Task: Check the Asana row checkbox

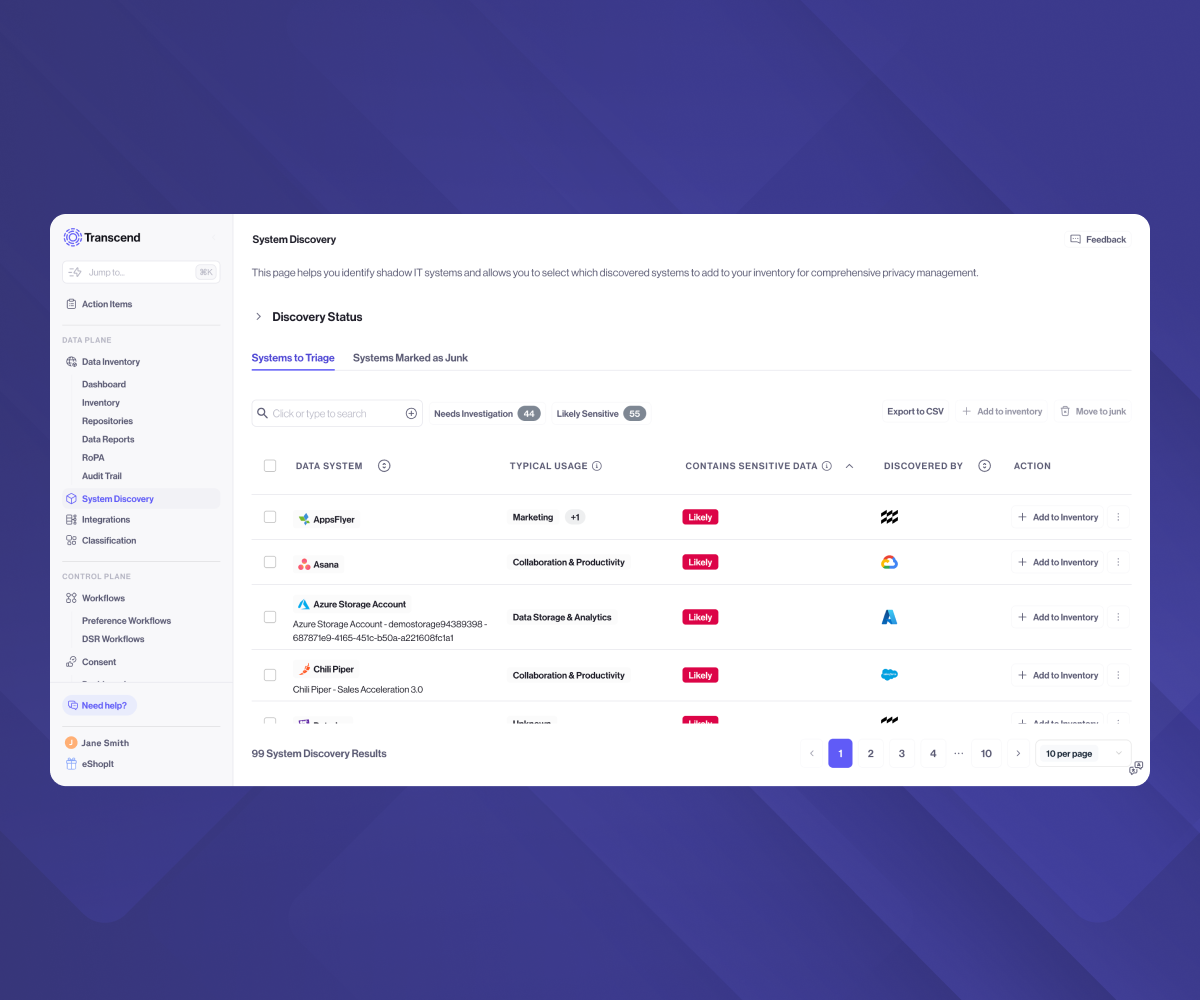Action: click(x=270, y=562)
